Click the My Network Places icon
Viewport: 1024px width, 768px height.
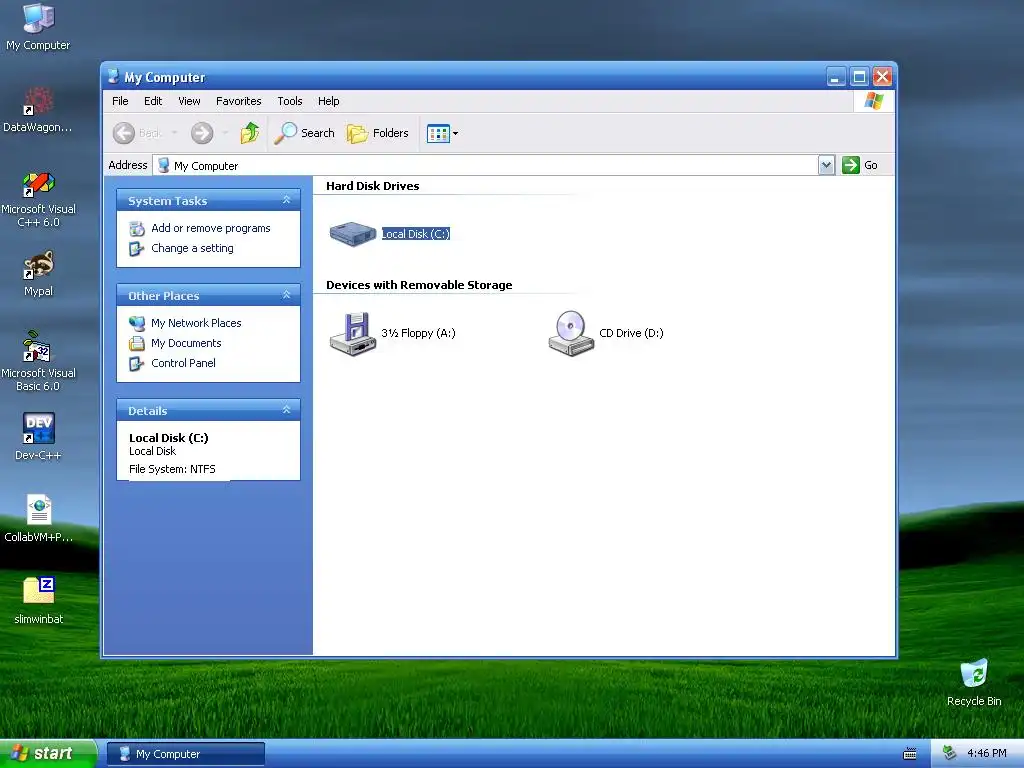point(136,323)
